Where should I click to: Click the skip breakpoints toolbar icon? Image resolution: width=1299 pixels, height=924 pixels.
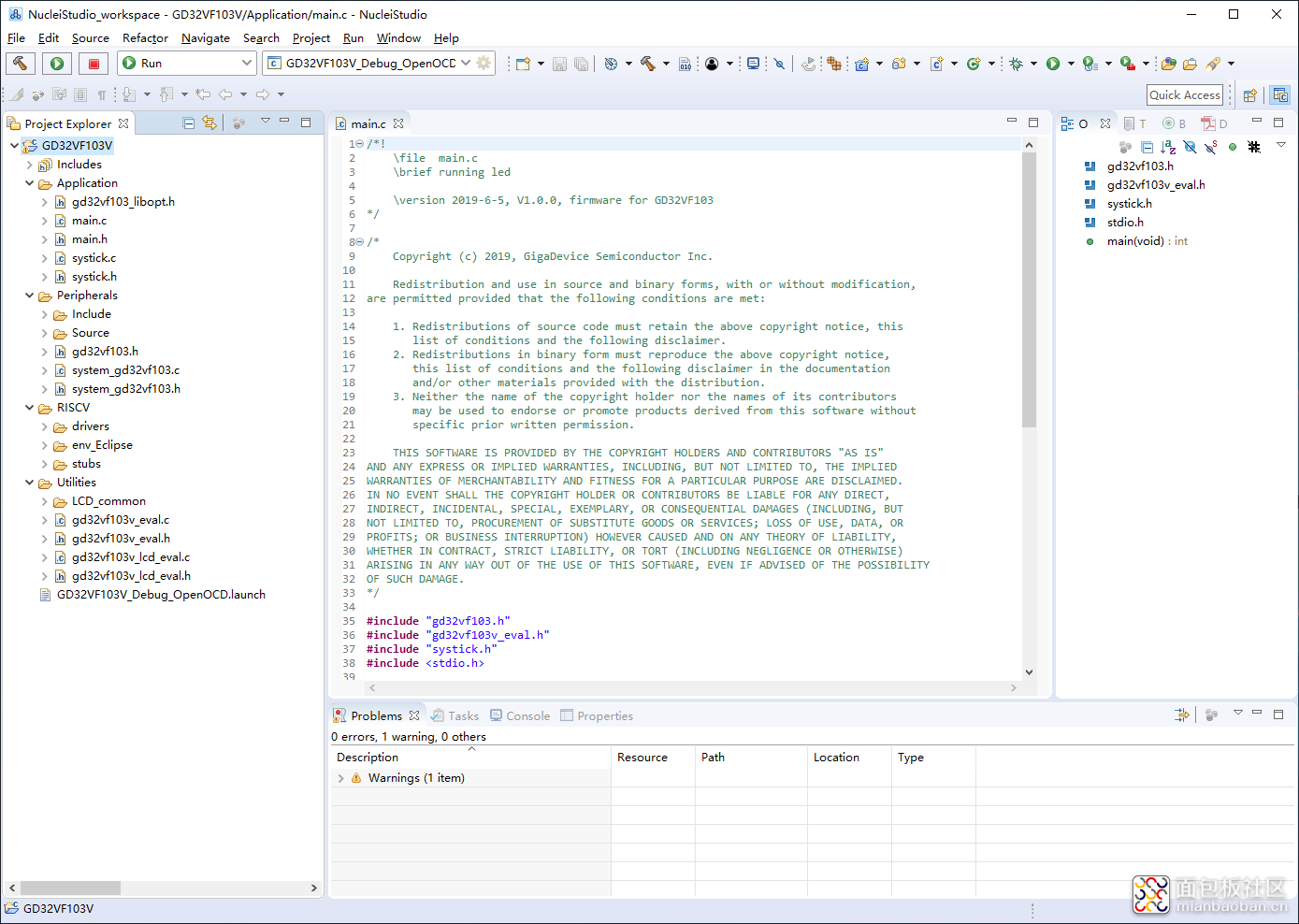coord(779,64)
